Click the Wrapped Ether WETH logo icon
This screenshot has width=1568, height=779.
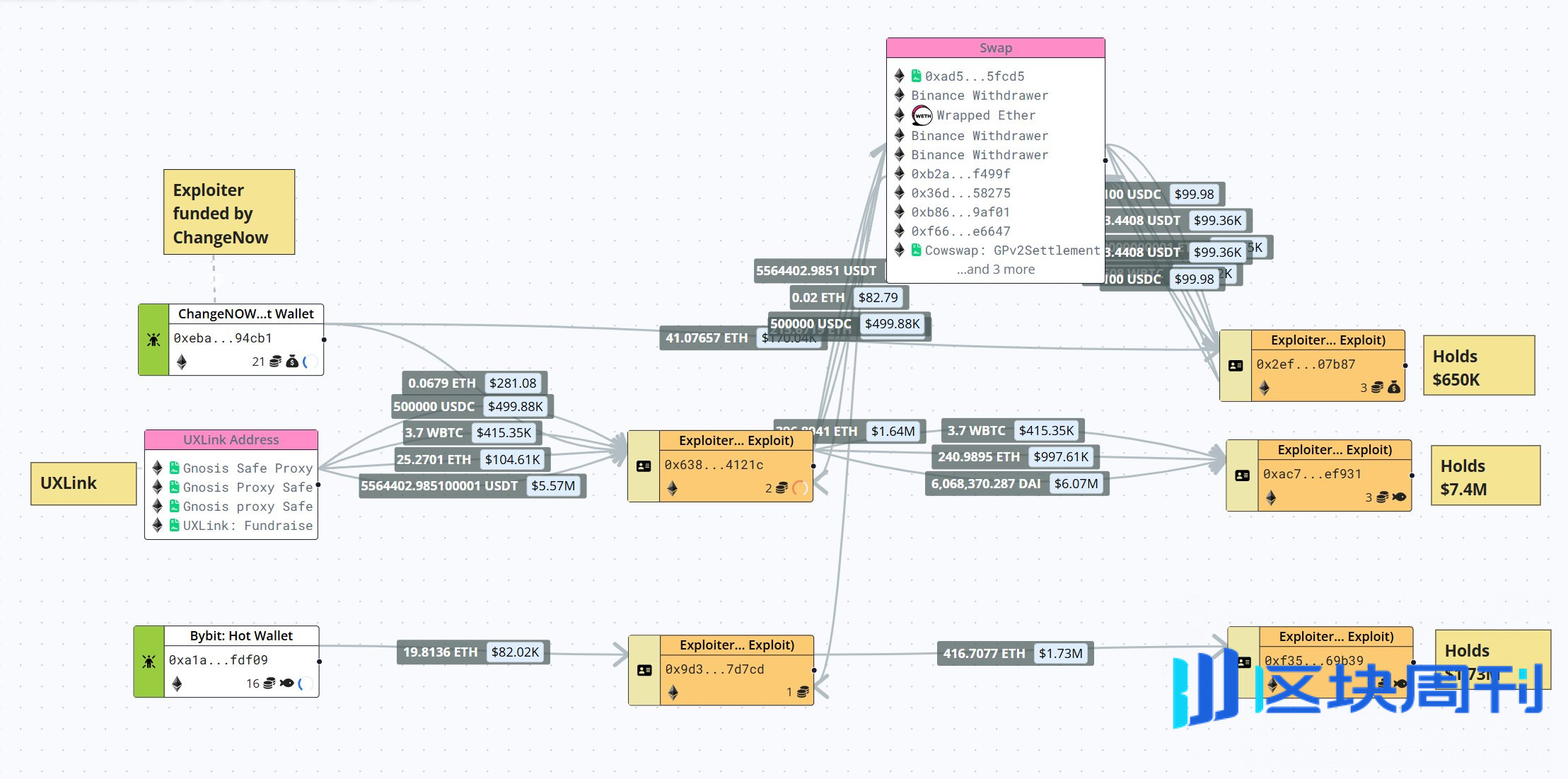click(922, 115)
